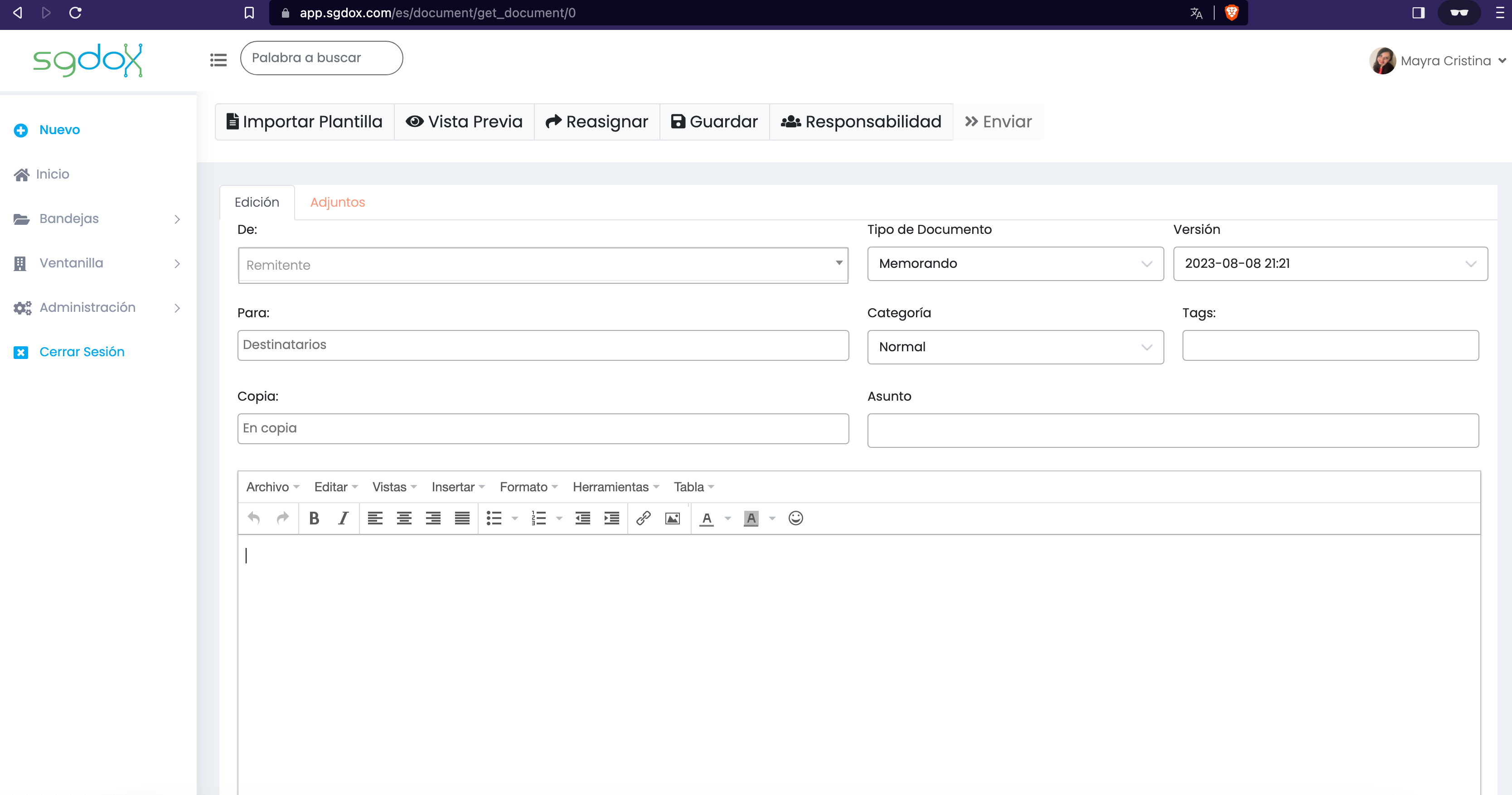Image resolution: width=1512 pixels, height=795 pixels.
Task: Justify the text alignment
Action: (462, 518)
